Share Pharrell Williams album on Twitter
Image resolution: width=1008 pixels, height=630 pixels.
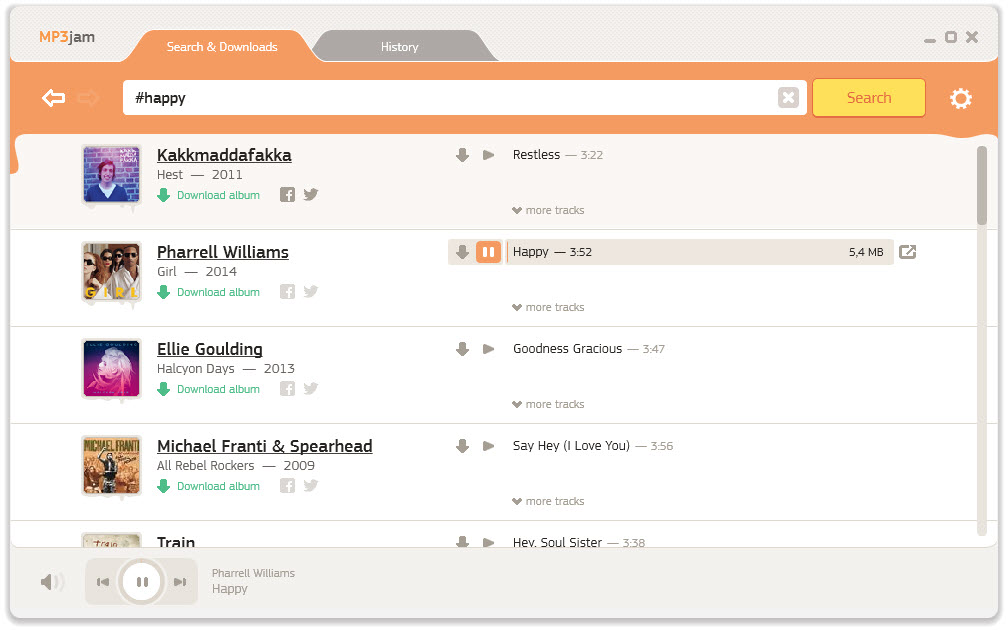click(311, 291)
